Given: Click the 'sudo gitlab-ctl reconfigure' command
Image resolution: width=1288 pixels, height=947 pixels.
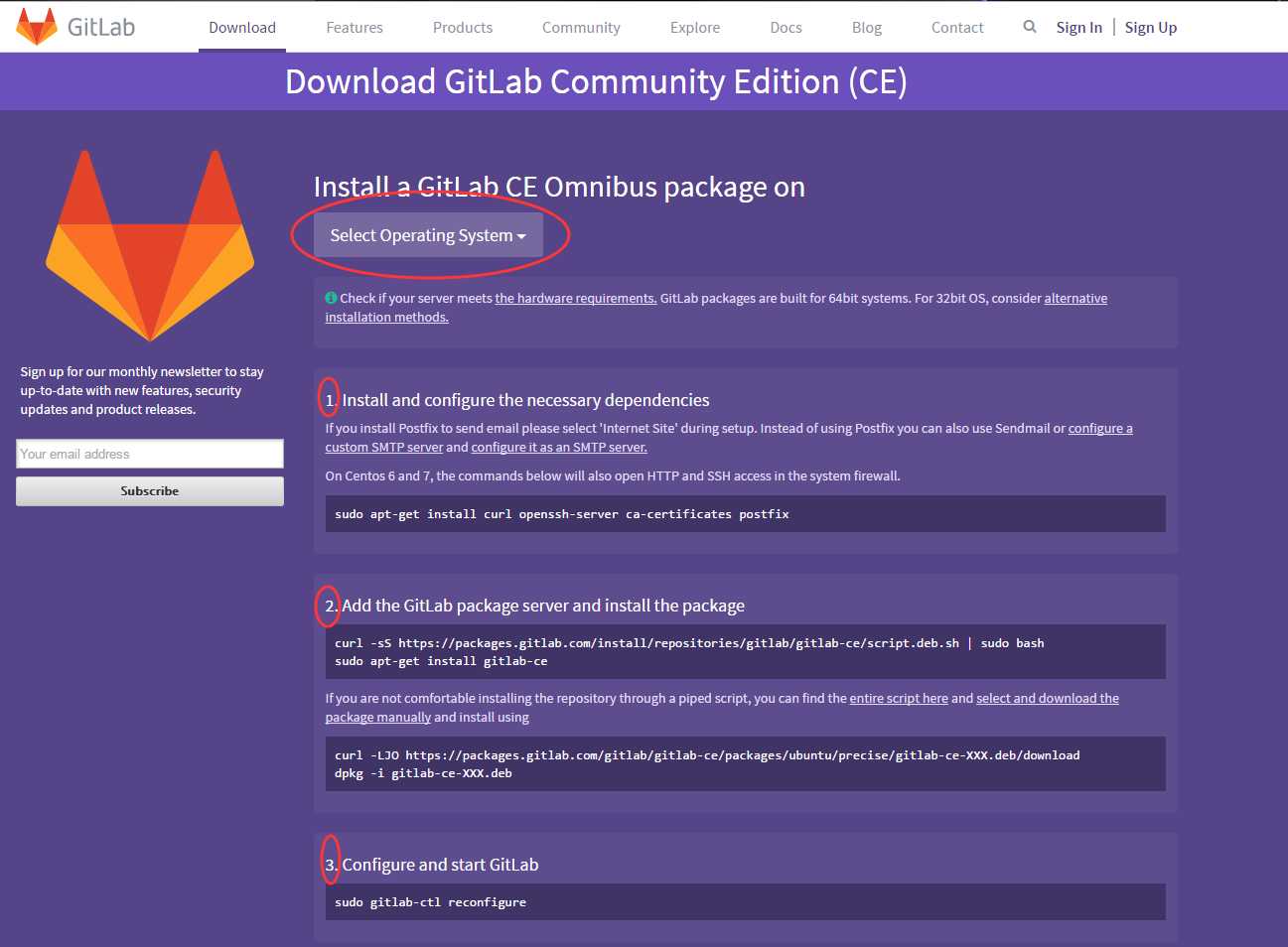Looking at the screenshot, I should tap(430, 902).
